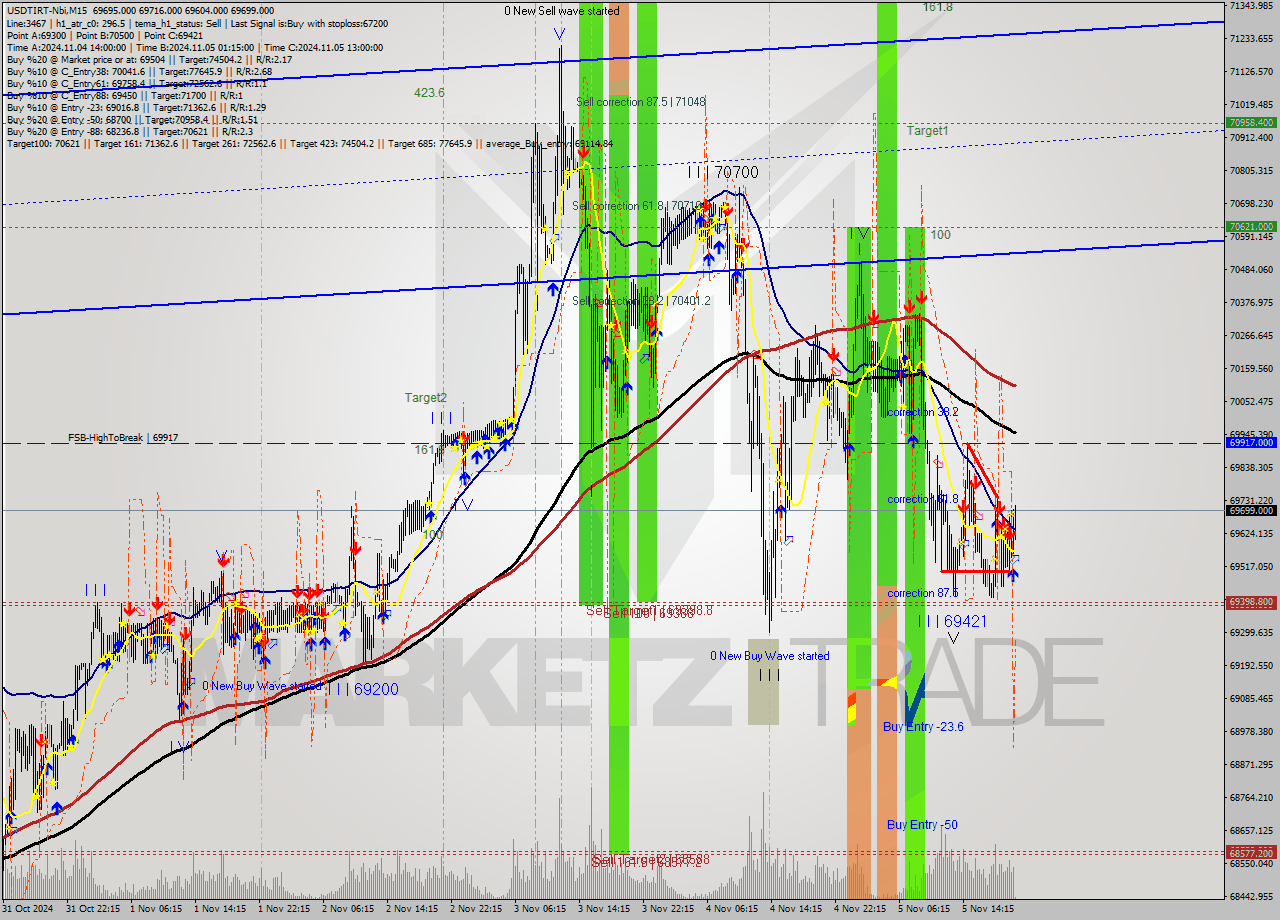Click the 'correction 61.8' blue label
This screenshot has height=920, width=1280.
point(923,499)
